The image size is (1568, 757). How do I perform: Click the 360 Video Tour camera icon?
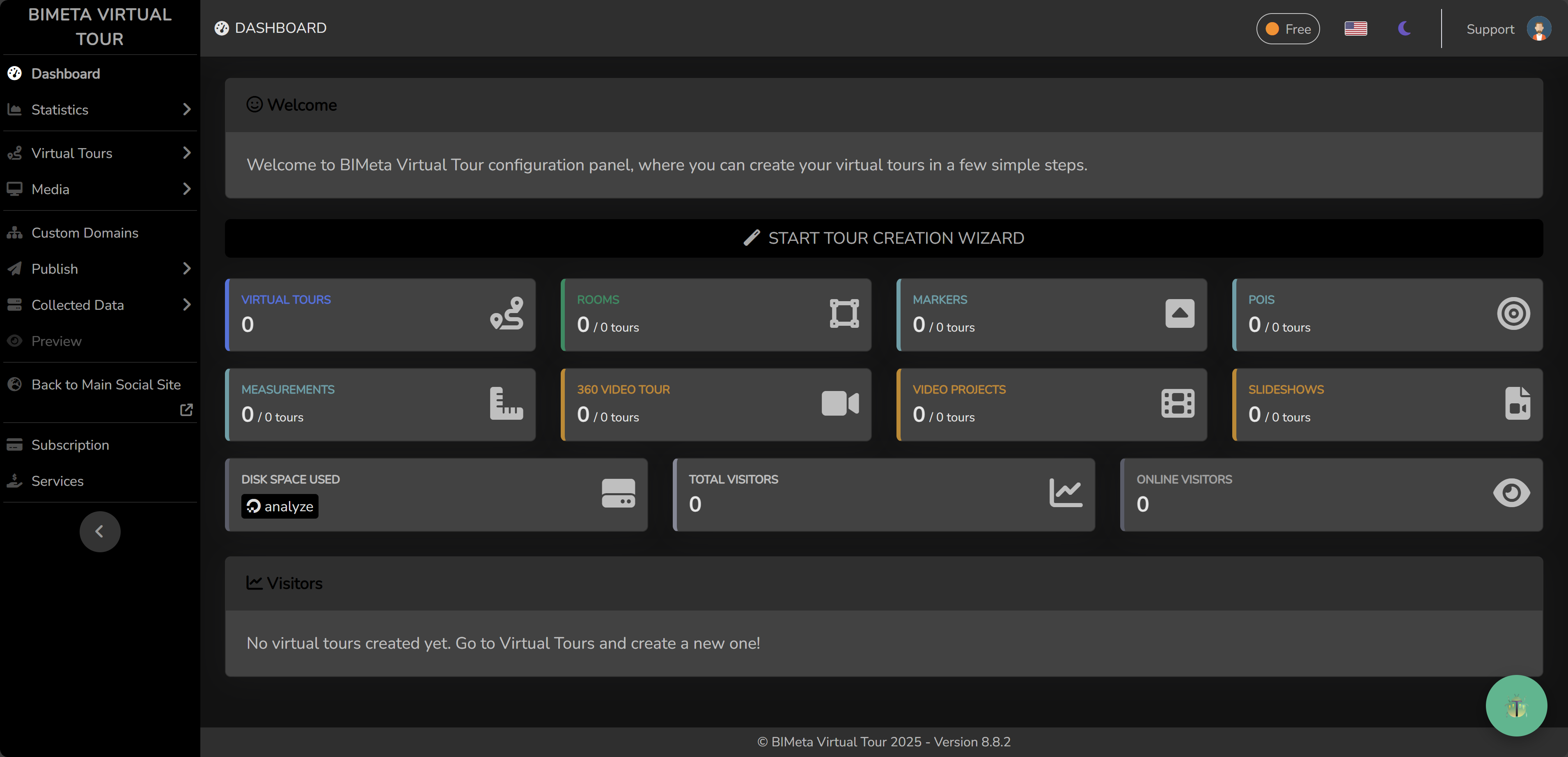point(840,403)
